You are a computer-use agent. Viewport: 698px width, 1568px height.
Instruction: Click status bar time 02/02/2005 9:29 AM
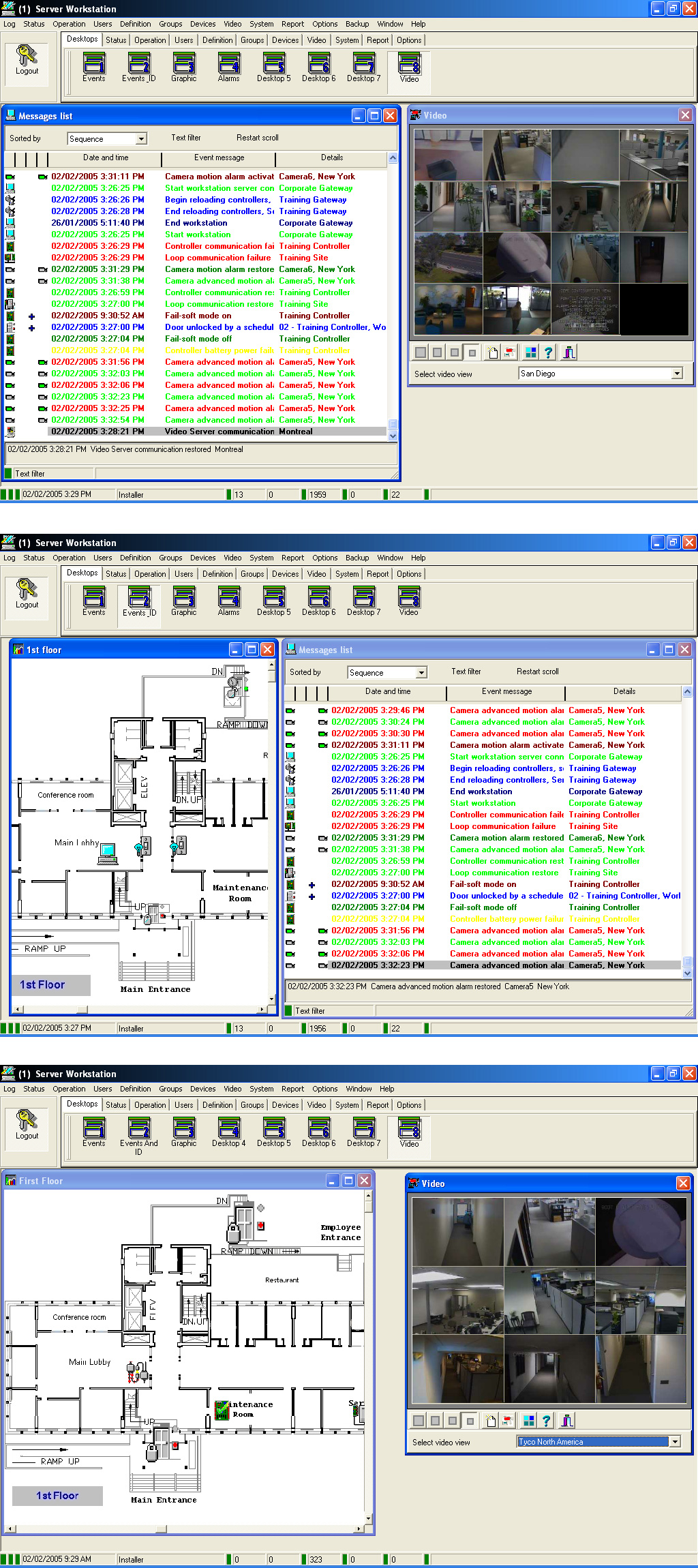pyautogui.click(x=57, y=1559)
